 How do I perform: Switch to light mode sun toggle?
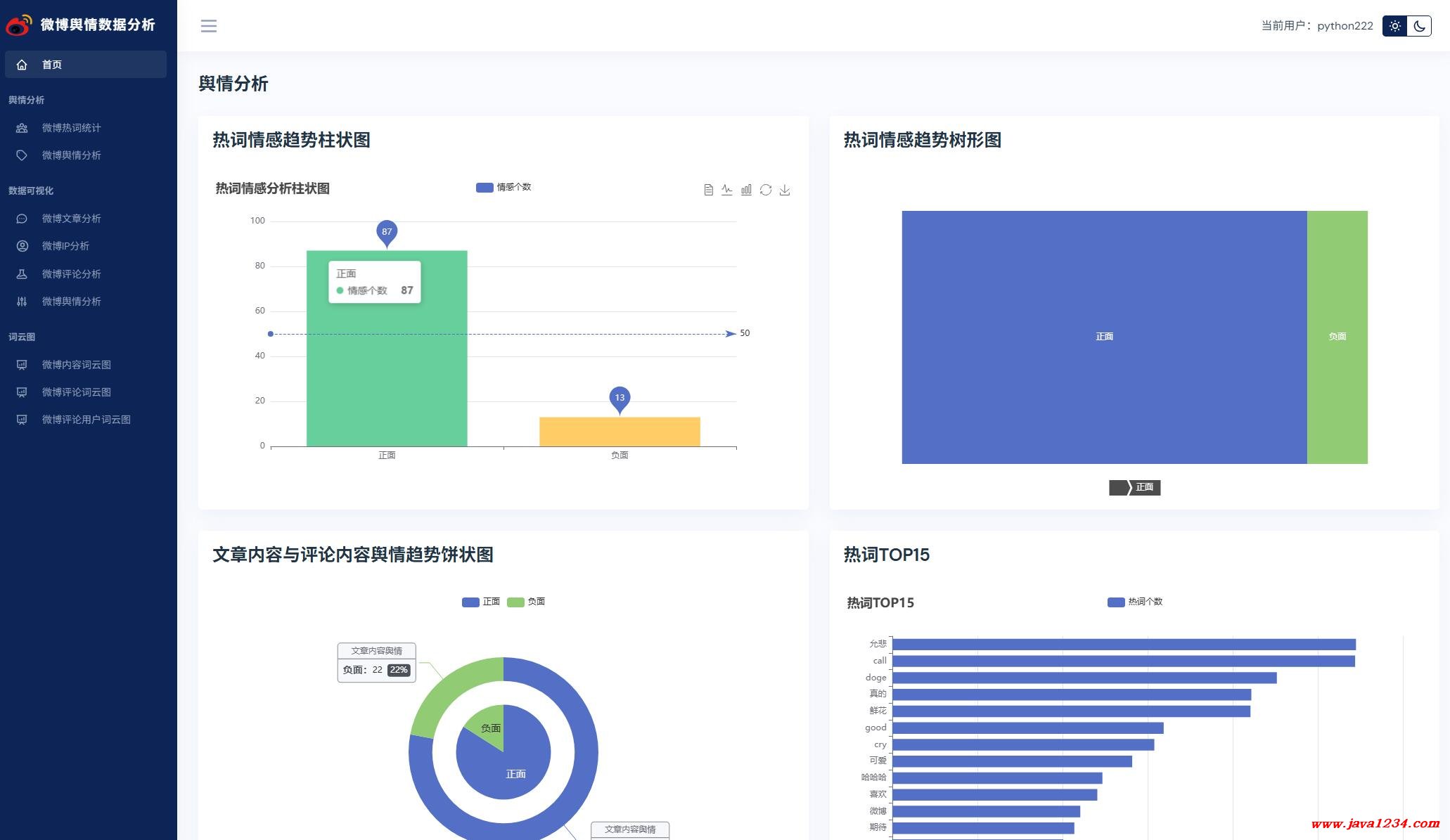[x=1394, y=26]
